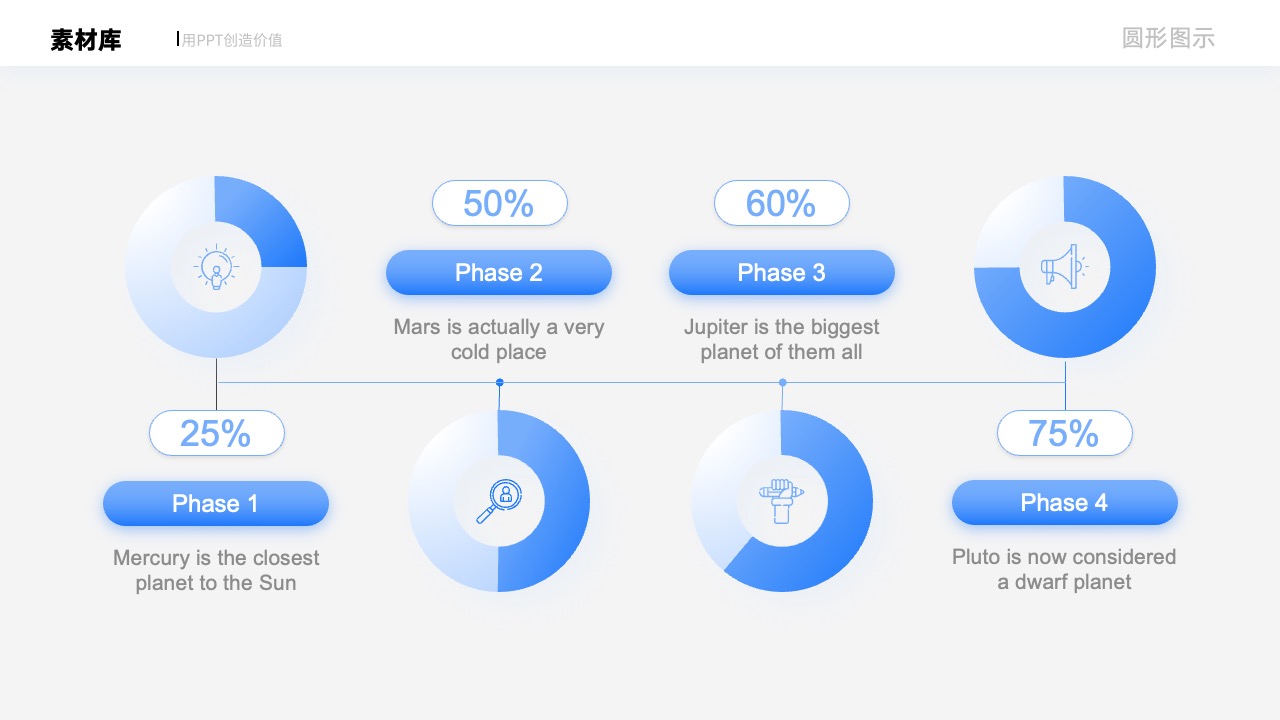Select the magnifying glass icon in Phase 2 donut
This screenshot has width=1280, height=720.
point(499,501)
